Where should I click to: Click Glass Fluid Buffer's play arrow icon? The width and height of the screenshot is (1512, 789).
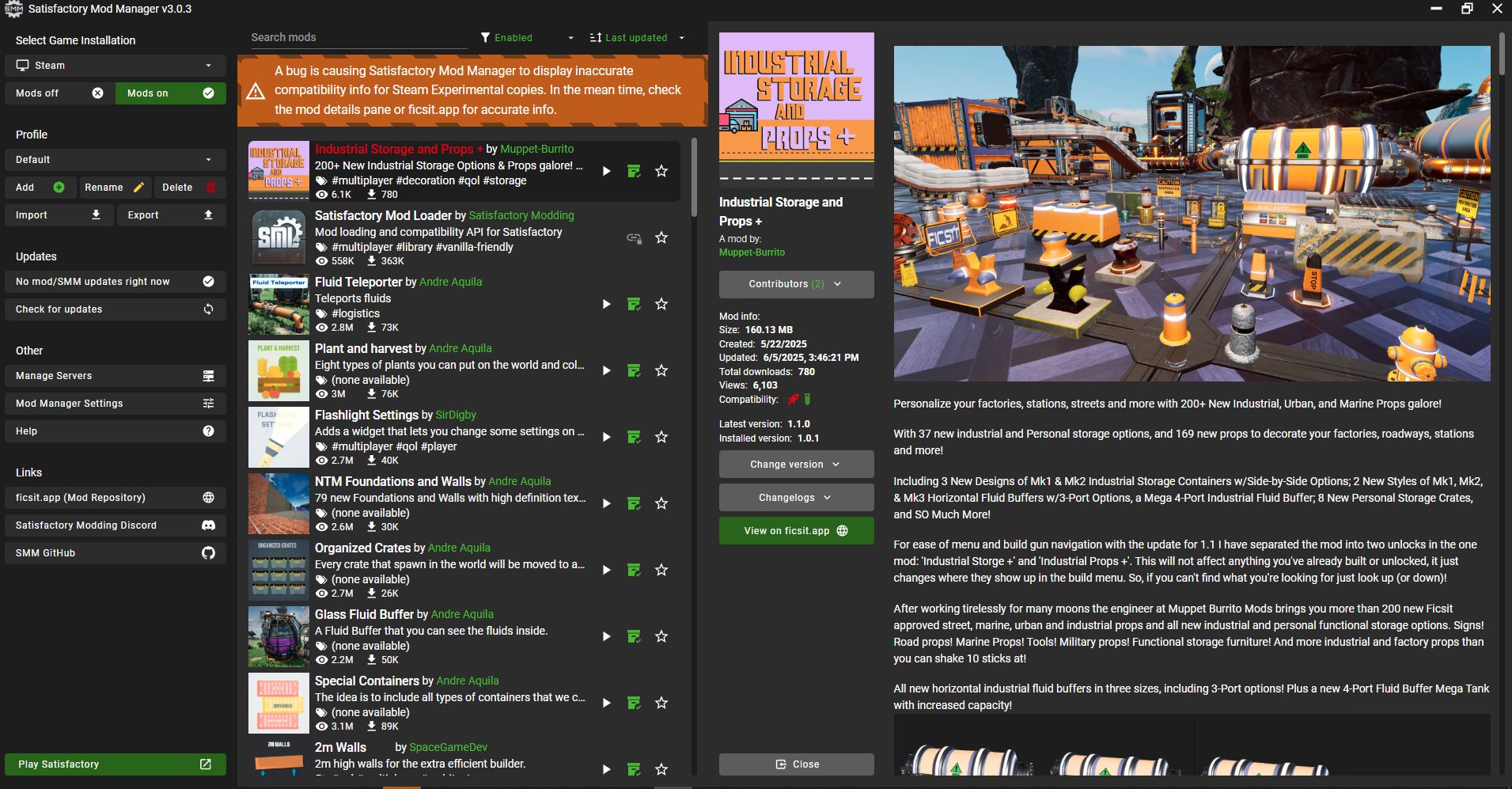tap(607, 636)
